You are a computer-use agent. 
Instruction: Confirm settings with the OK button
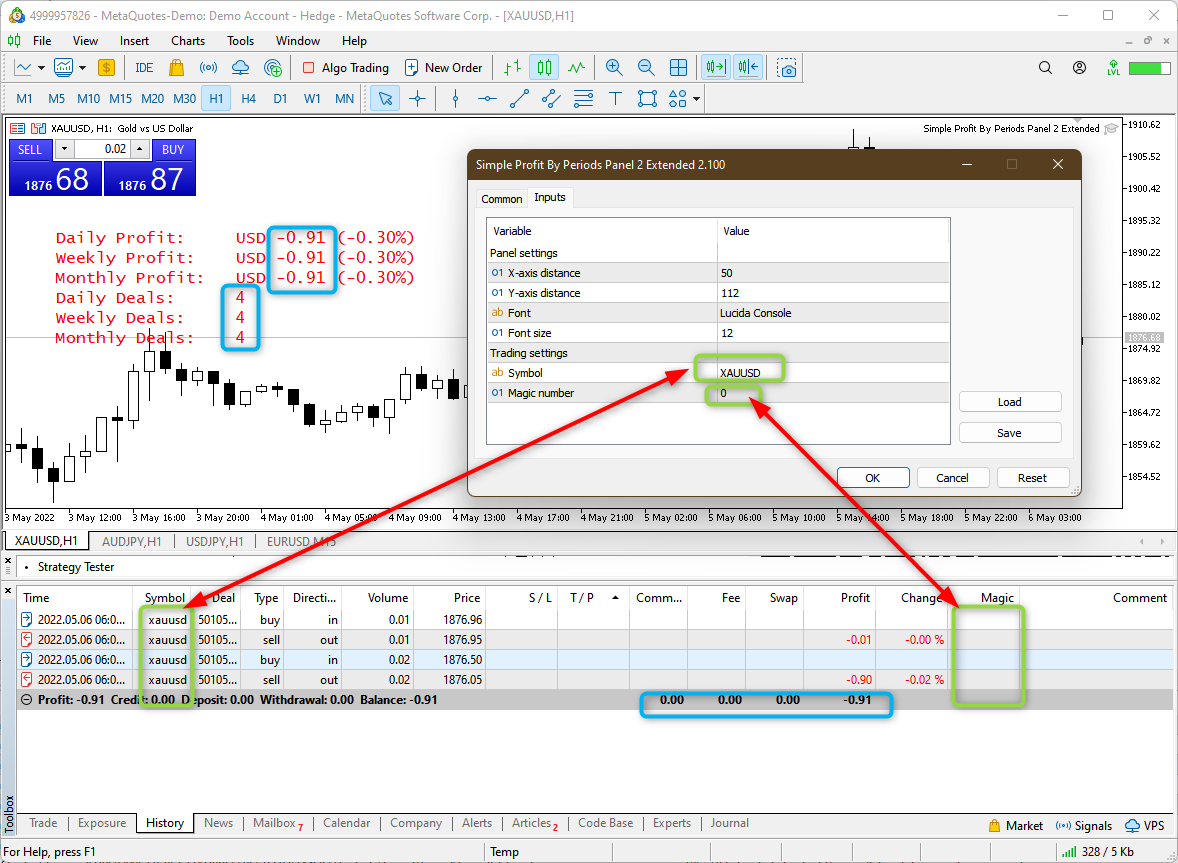pos(872,477)
